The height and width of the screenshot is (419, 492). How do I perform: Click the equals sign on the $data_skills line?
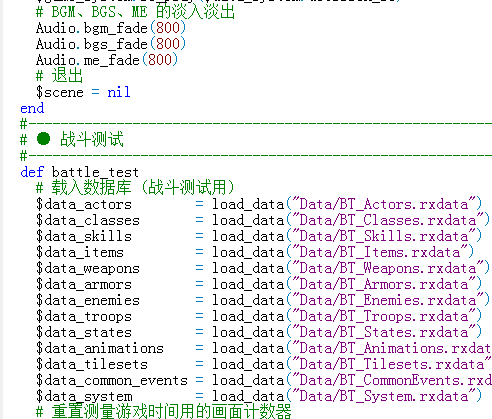pyautogui.click(x=199, y=236)
